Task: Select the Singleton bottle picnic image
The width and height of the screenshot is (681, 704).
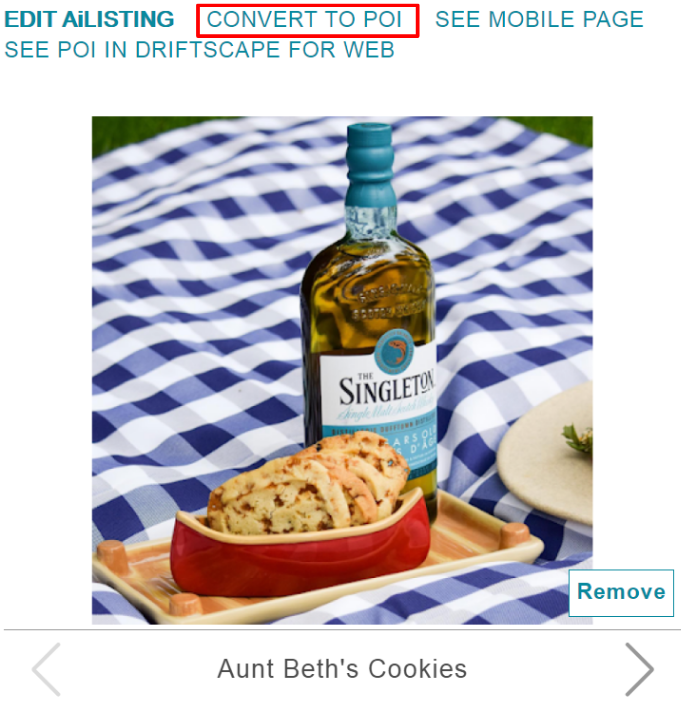Action: point(342,370)
